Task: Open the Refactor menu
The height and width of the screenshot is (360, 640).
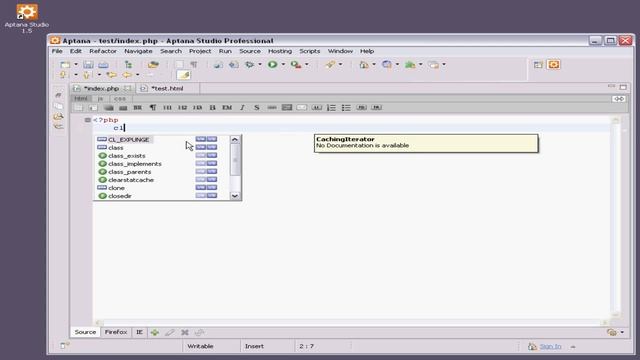Action: pyautogui.click(x=103, y=51)
